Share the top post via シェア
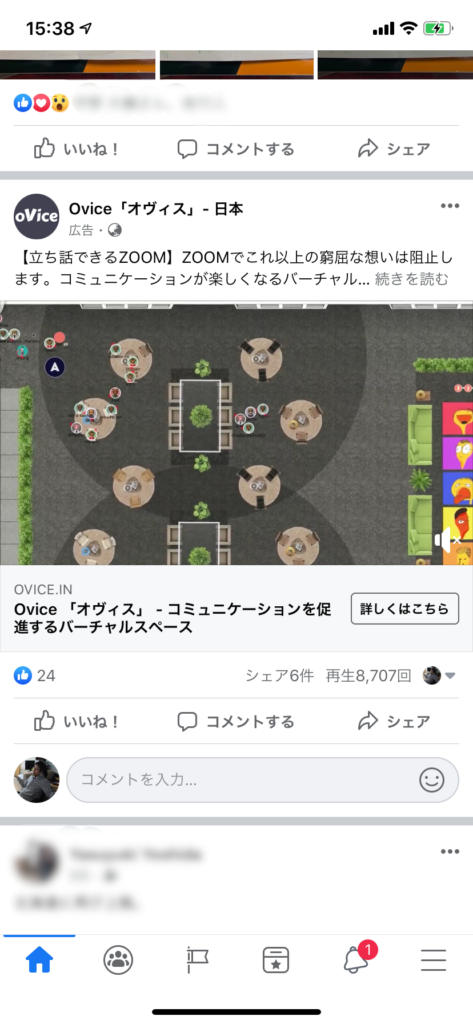This screenshot has height=1024, width=473. (x=395, y=149)
